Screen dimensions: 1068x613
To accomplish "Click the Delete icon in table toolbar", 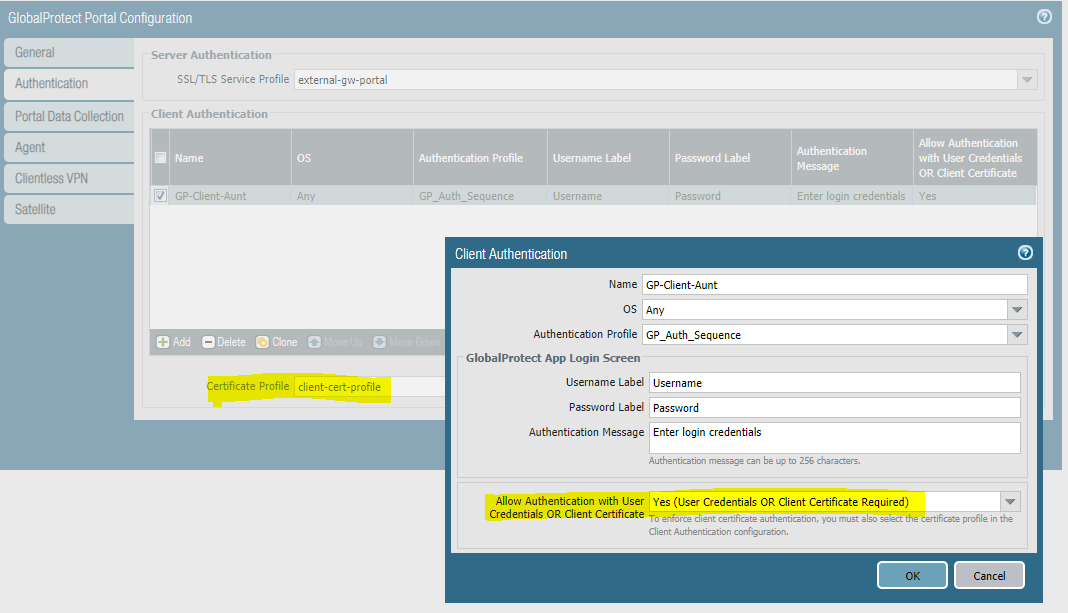I will 208,342.
